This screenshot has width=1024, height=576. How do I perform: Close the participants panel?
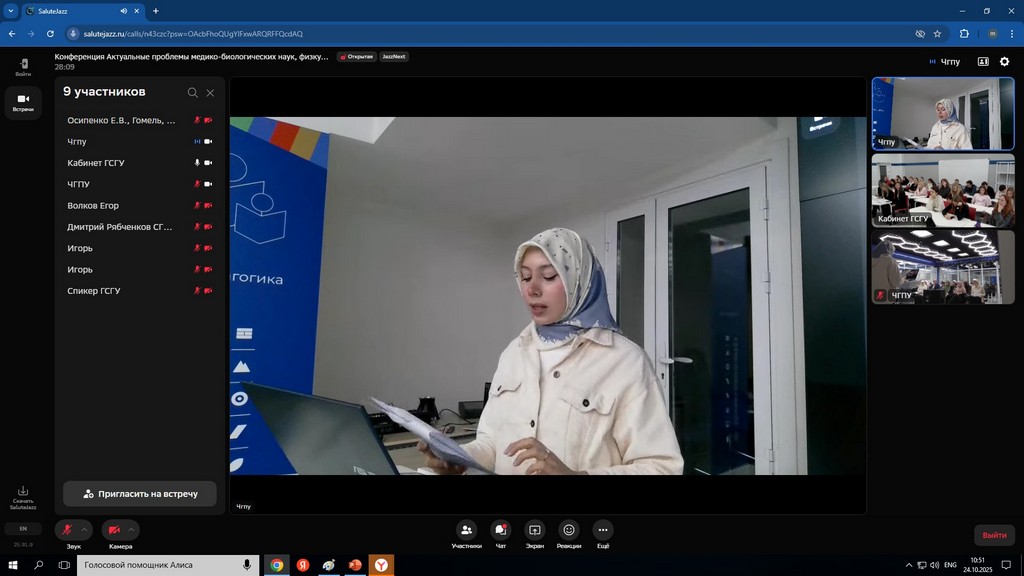210,93
